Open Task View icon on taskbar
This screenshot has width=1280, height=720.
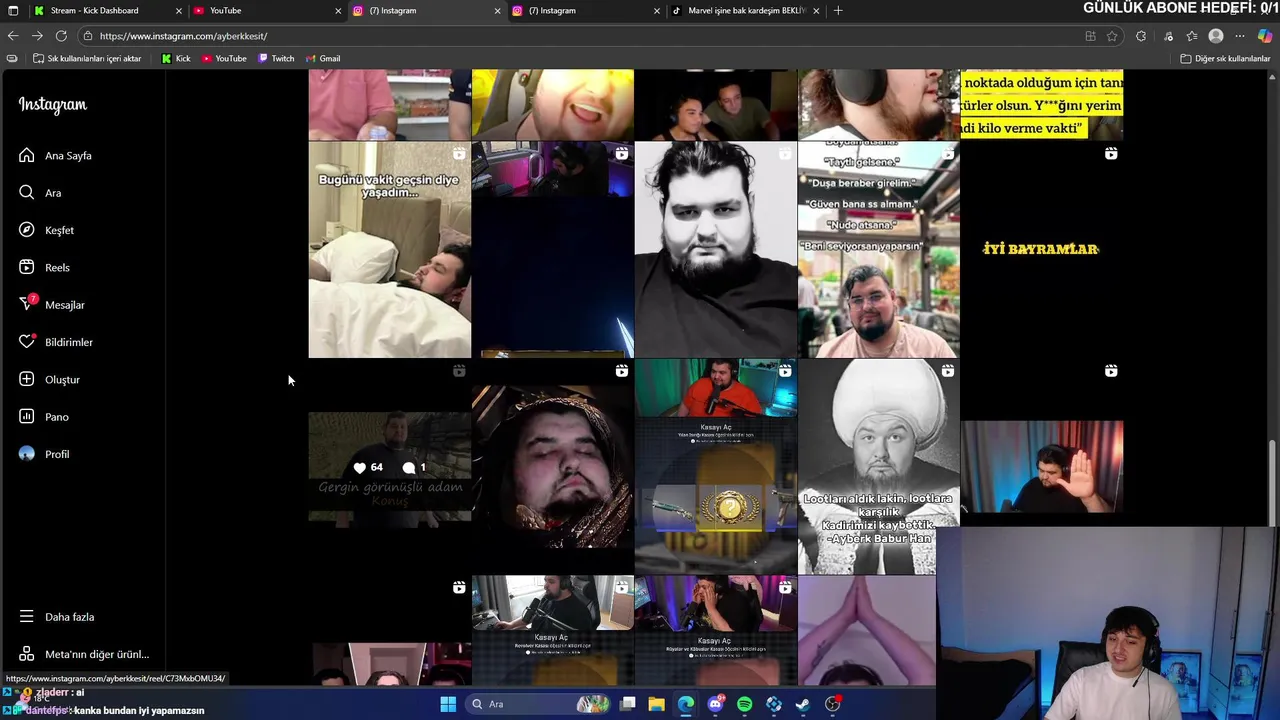(628, 704)
